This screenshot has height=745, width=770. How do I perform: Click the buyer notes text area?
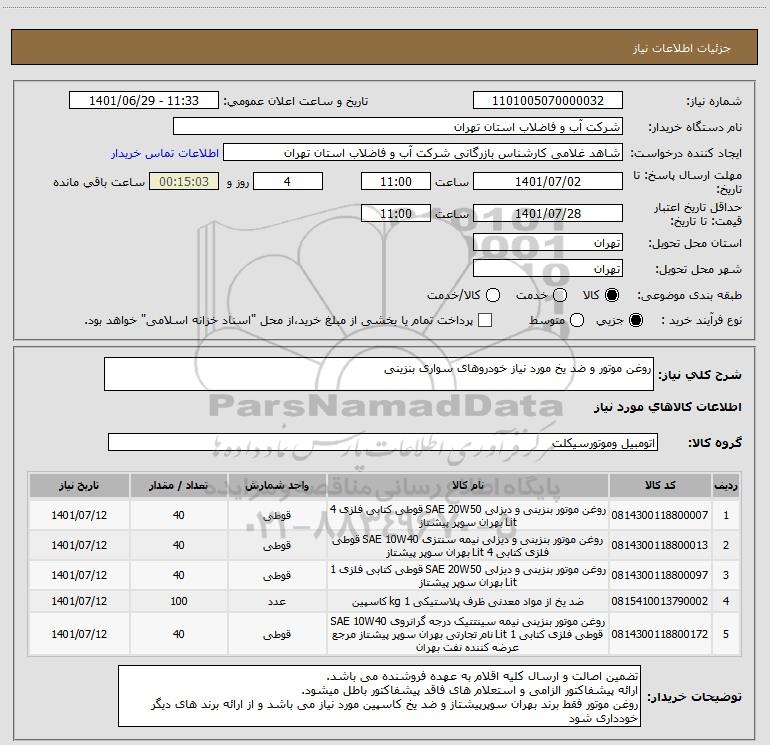point(379,696)
